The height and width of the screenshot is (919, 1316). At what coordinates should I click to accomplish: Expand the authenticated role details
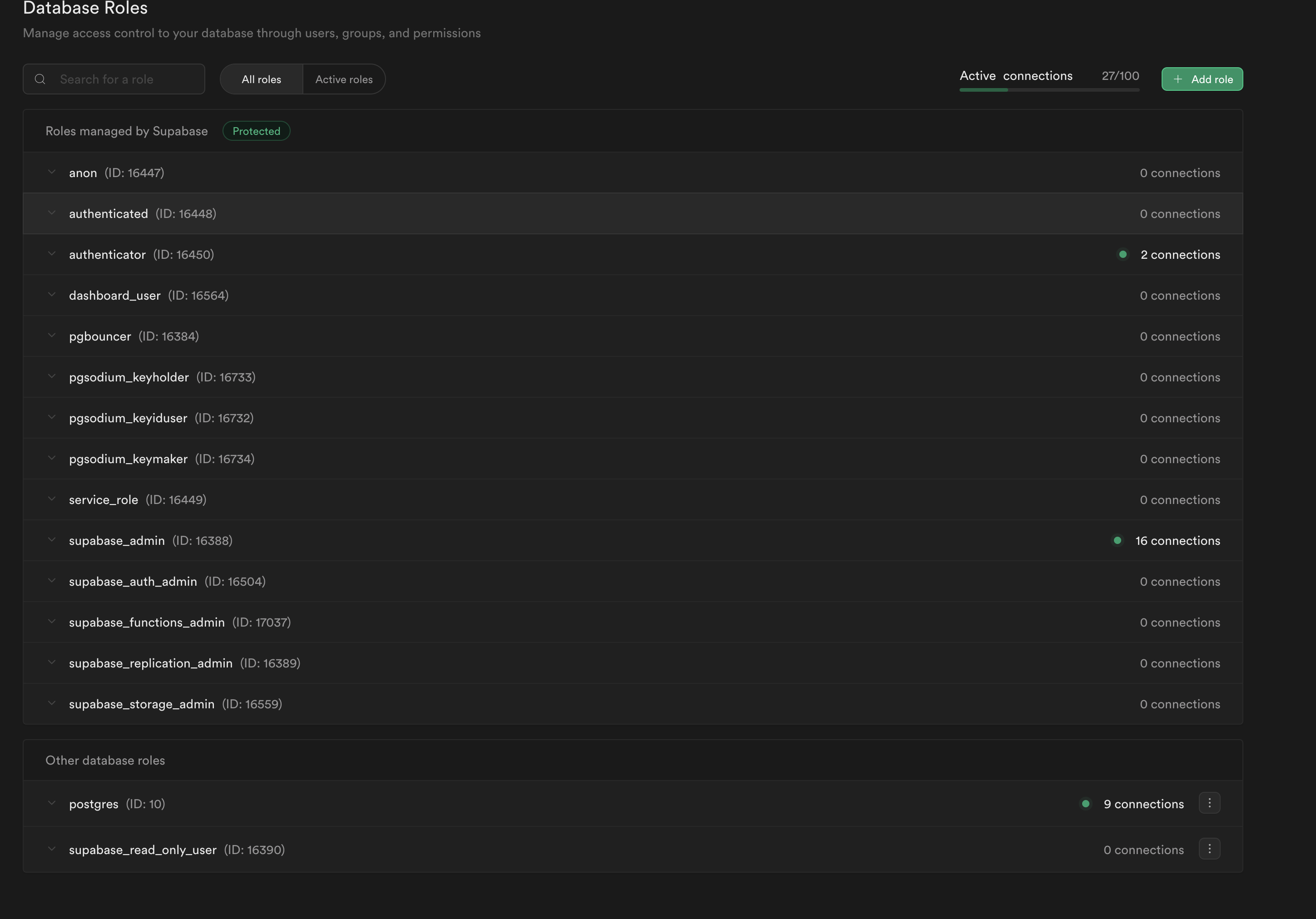click(52, 213)
